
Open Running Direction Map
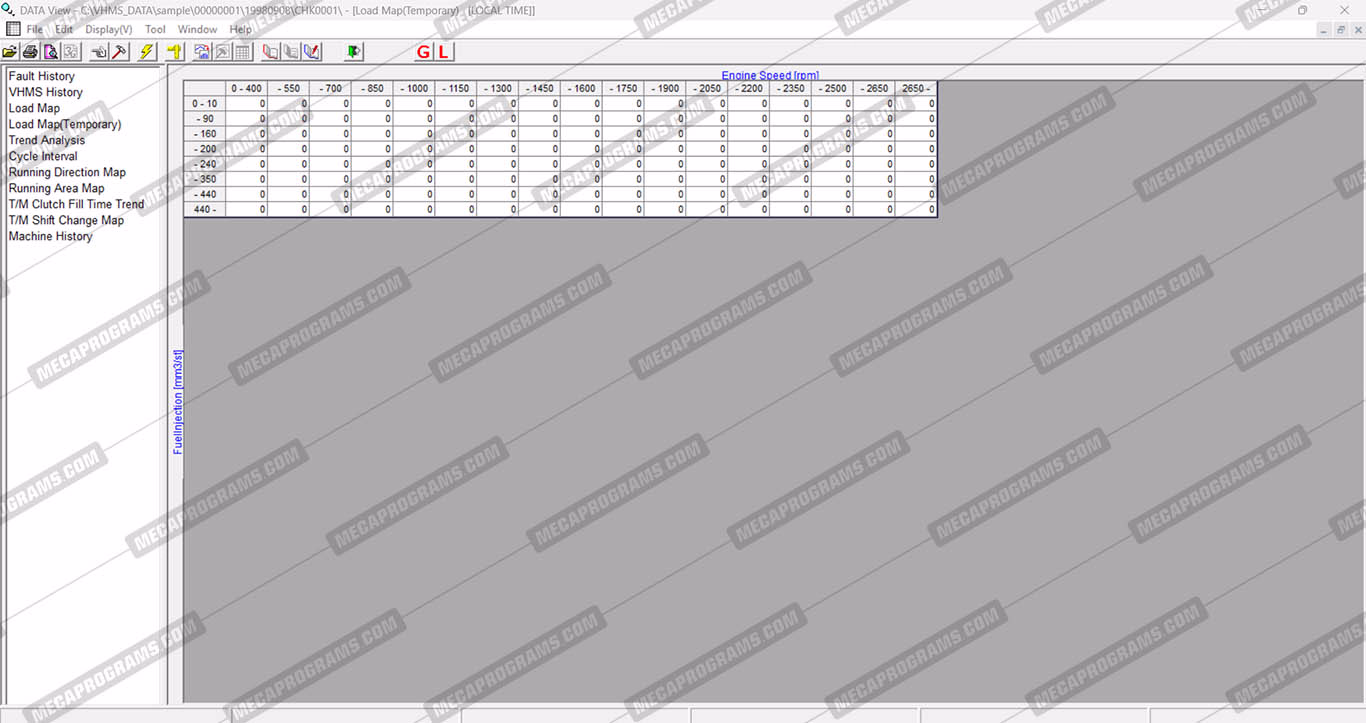pos(67,172)
